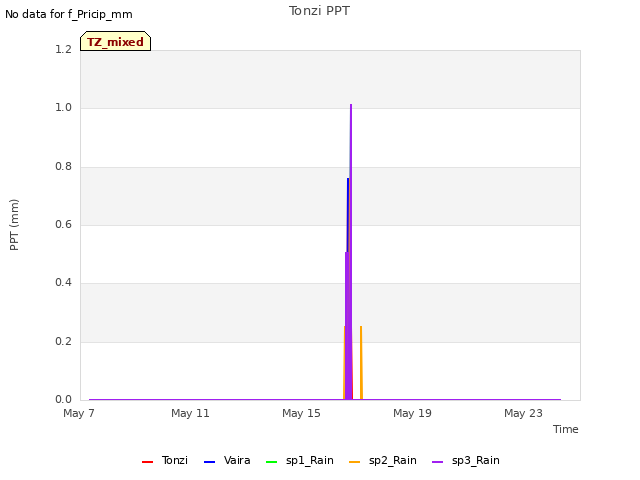Click the May 19 x-axis label
This screenshot has width=640, height=480.
[x=412, y=413]
